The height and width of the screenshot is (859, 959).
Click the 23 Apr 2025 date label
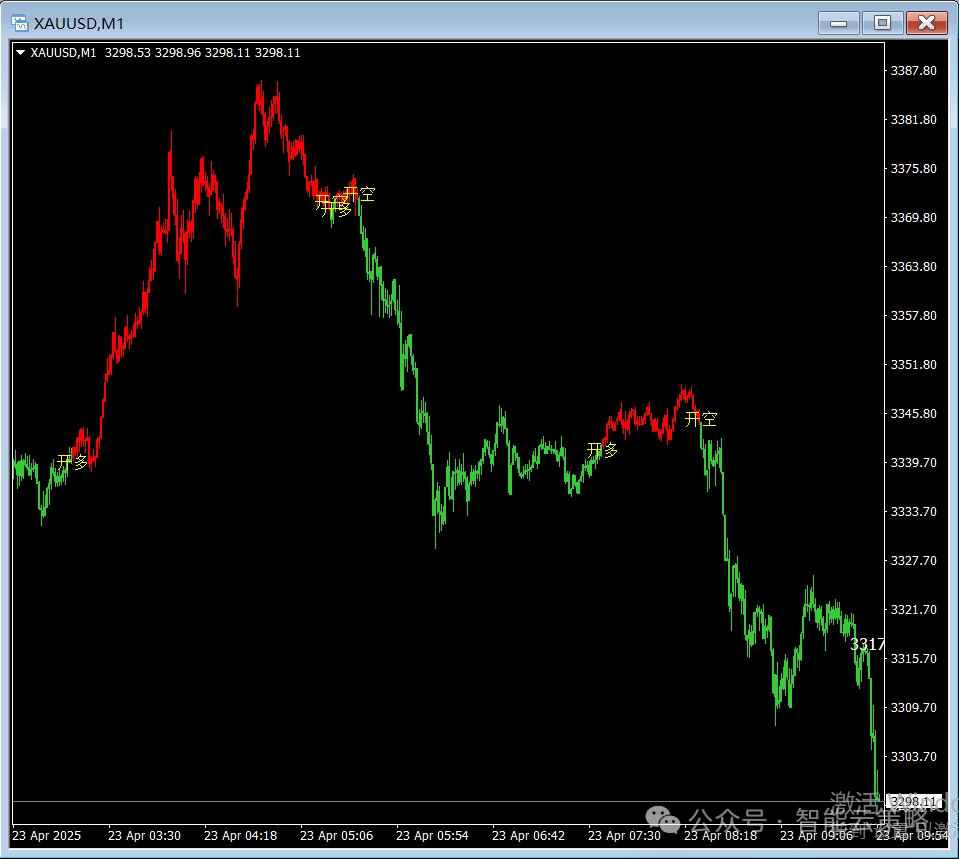pyautogui.click(x=46, y=836)
